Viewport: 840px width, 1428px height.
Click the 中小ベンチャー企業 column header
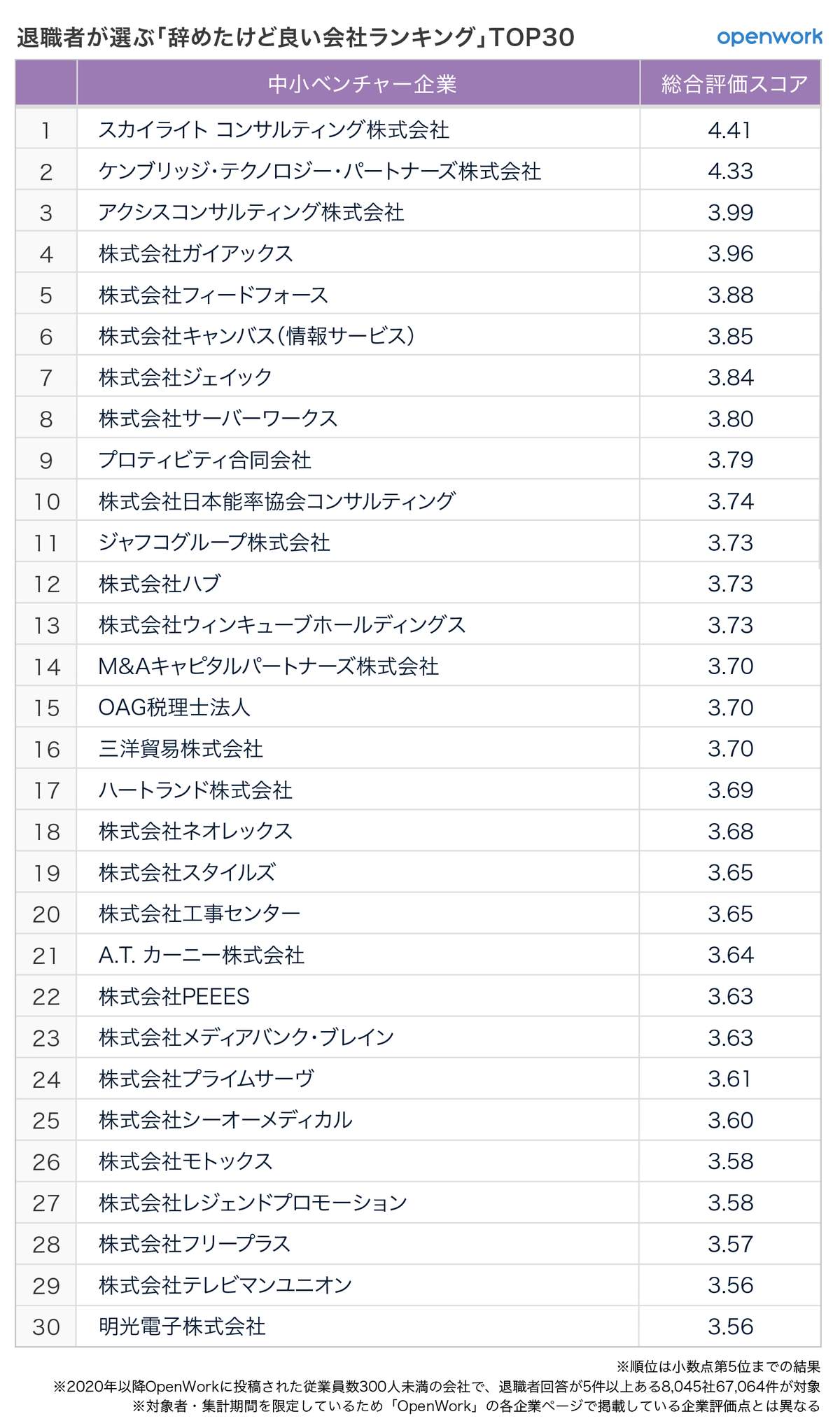(362, 85)
